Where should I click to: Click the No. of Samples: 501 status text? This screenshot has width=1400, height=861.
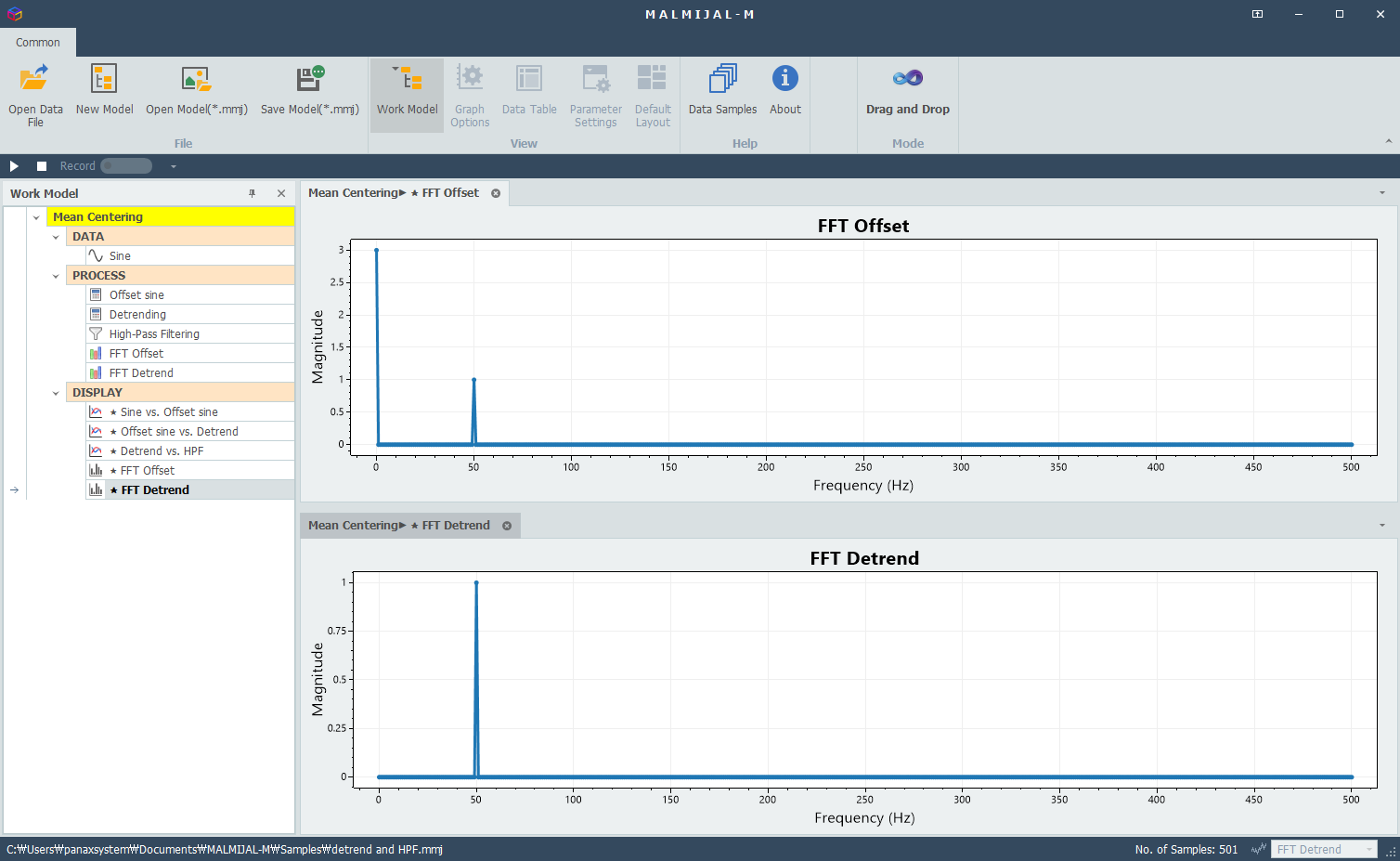coord(1186,849)
